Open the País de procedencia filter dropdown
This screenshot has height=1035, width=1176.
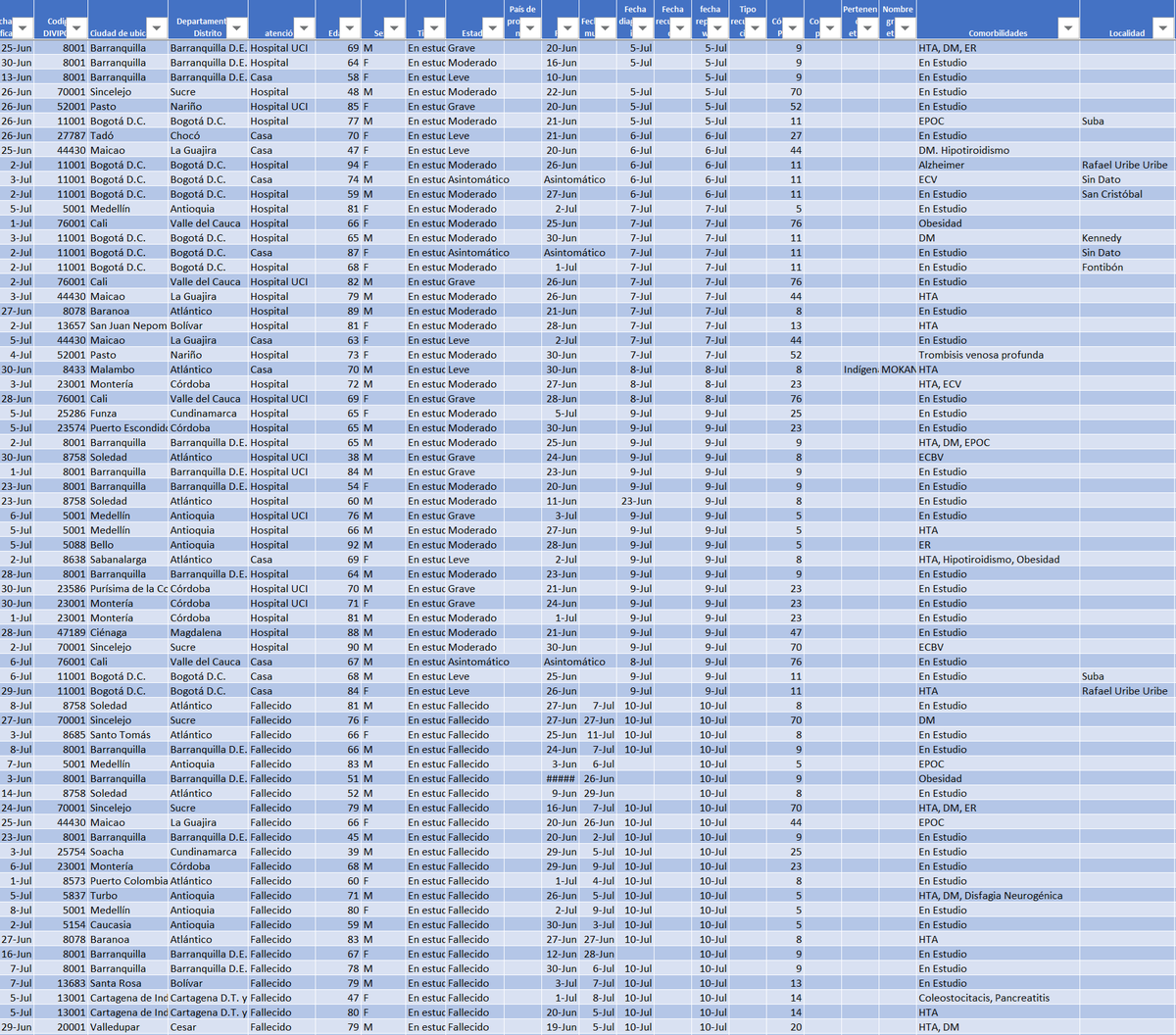coord(530,28)
